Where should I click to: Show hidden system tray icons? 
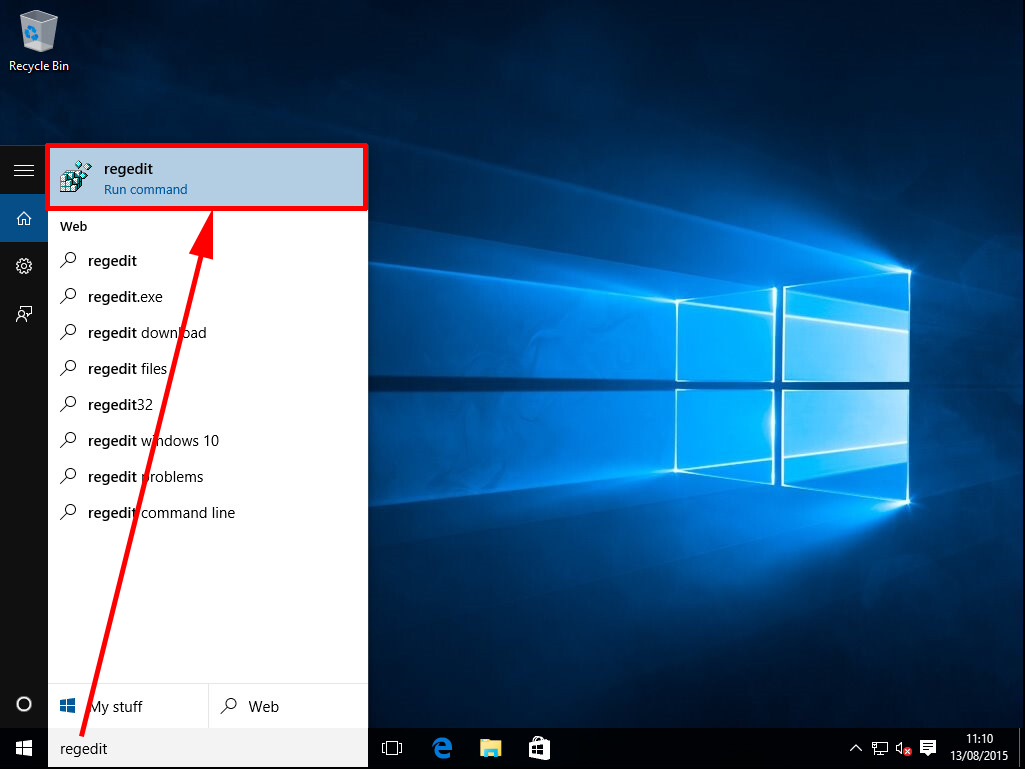(x=855, y=749)
